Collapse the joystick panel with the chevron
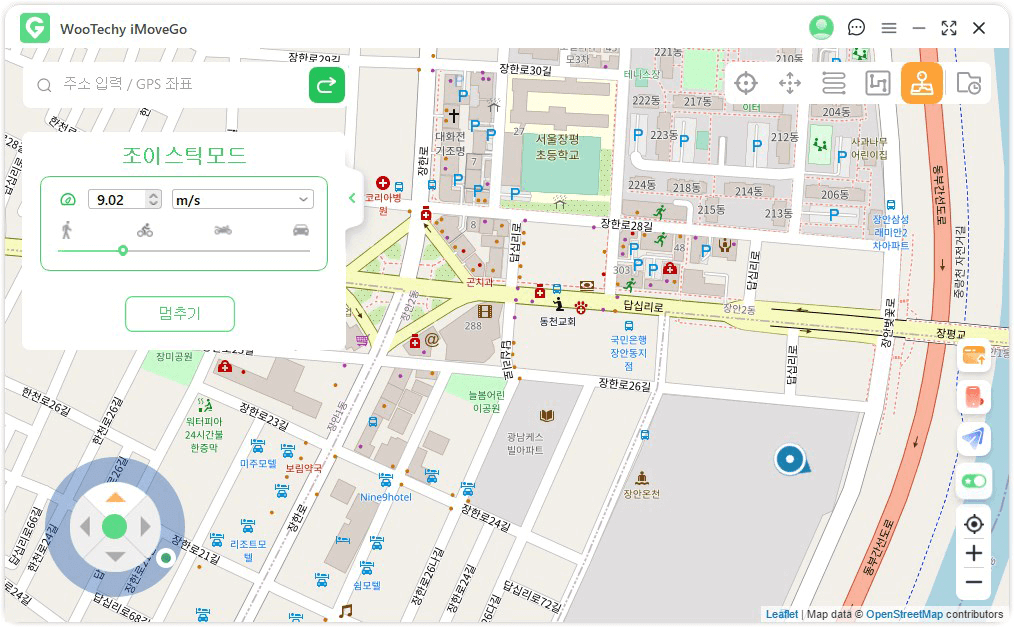The width and height of the screenshot is (1014, 627). (x=351, y=198)
